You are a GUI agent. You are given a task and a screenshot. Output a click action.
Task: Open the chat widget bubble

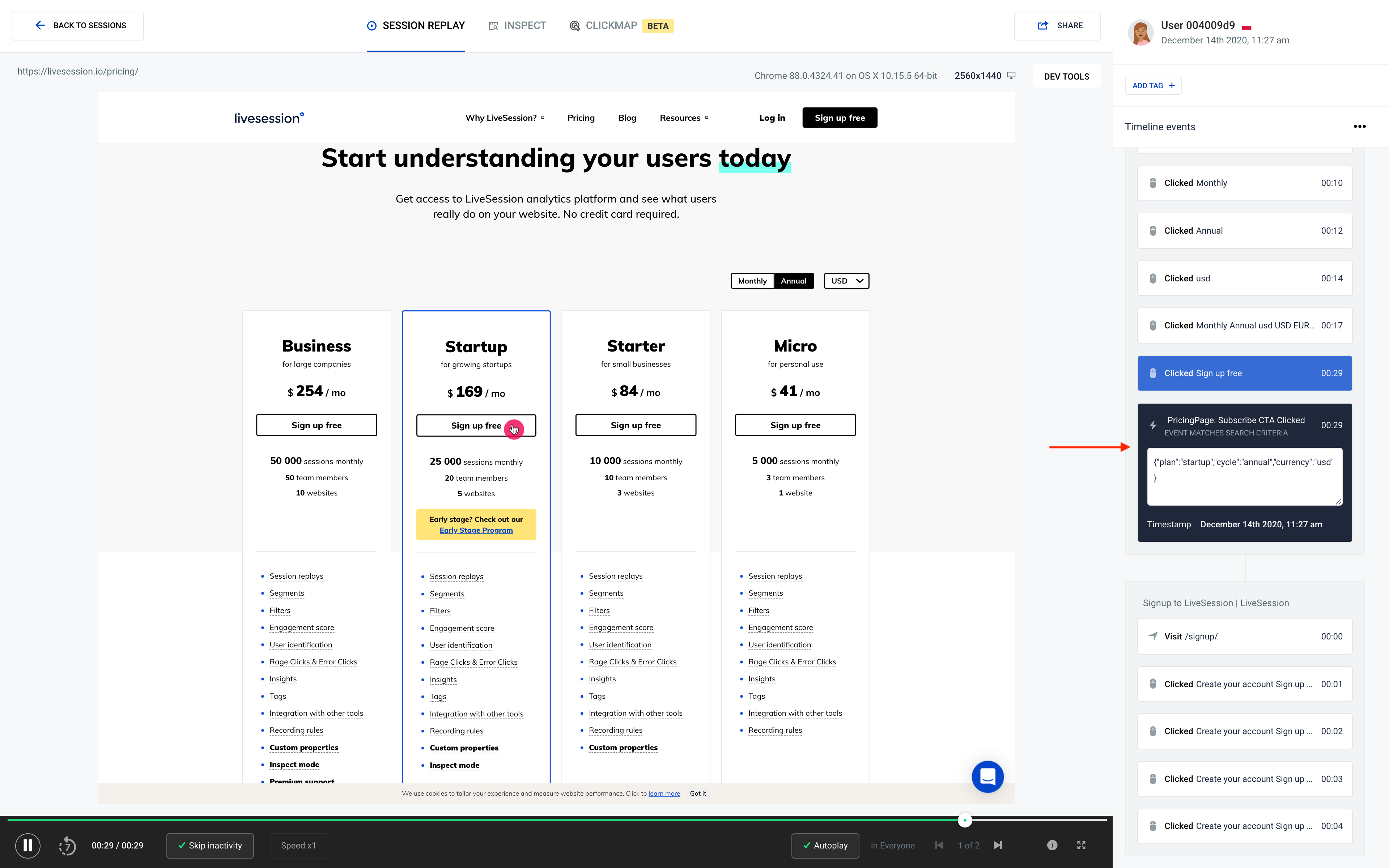click(x=987, y=777)
